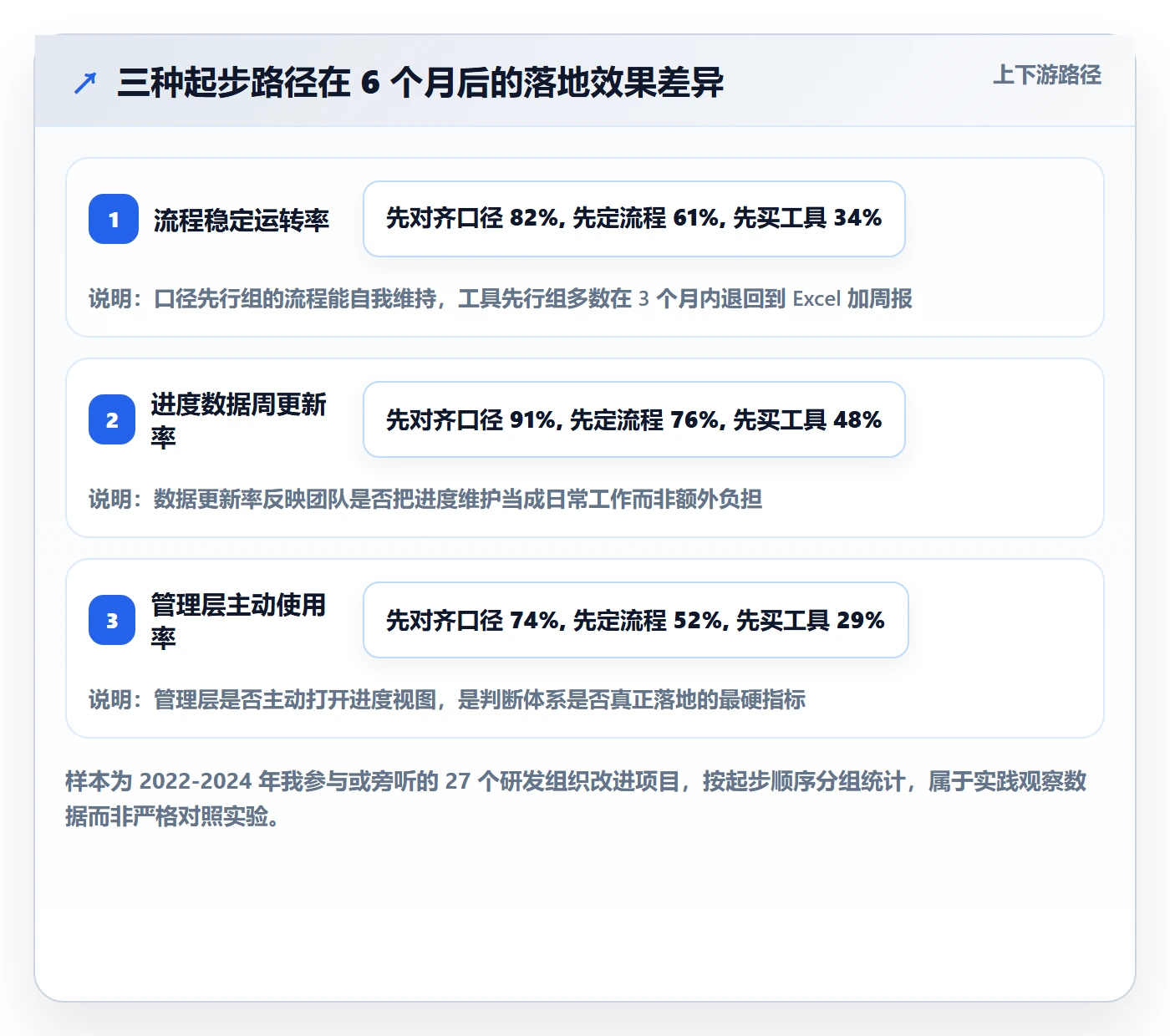Click the value box showing 74%, 52%, 29%
Image resolution: width=1170 pixels, height=1036 pixels.
(x=636, y=620)
